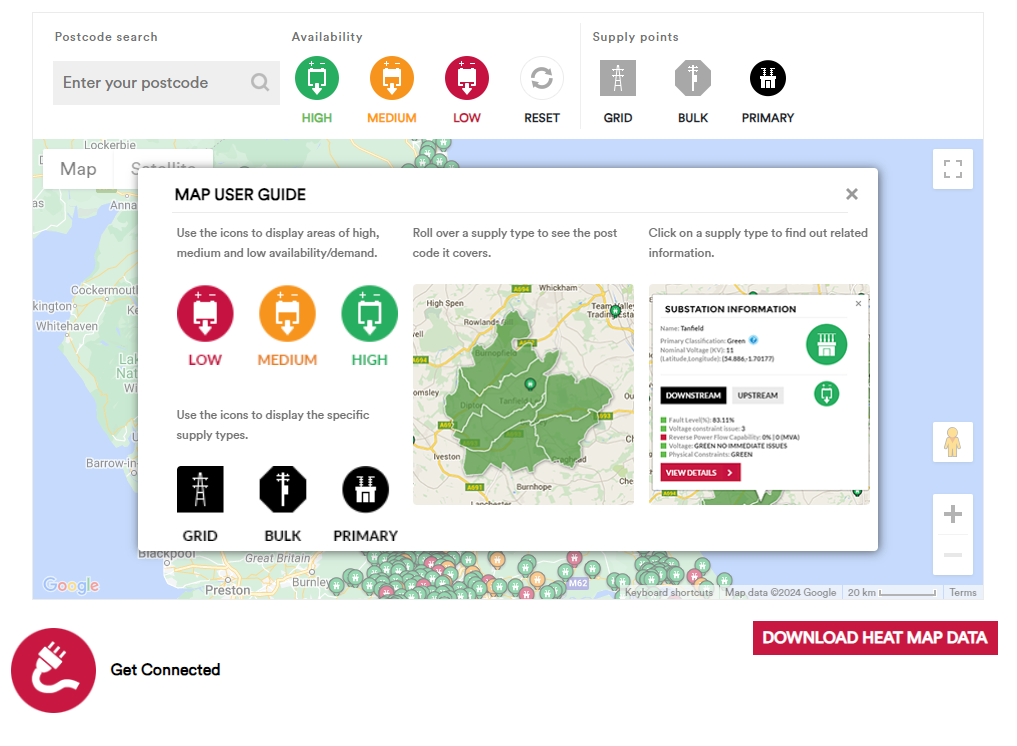
Task: Click the Get Connected plug icon
Action: pos(53,670)
